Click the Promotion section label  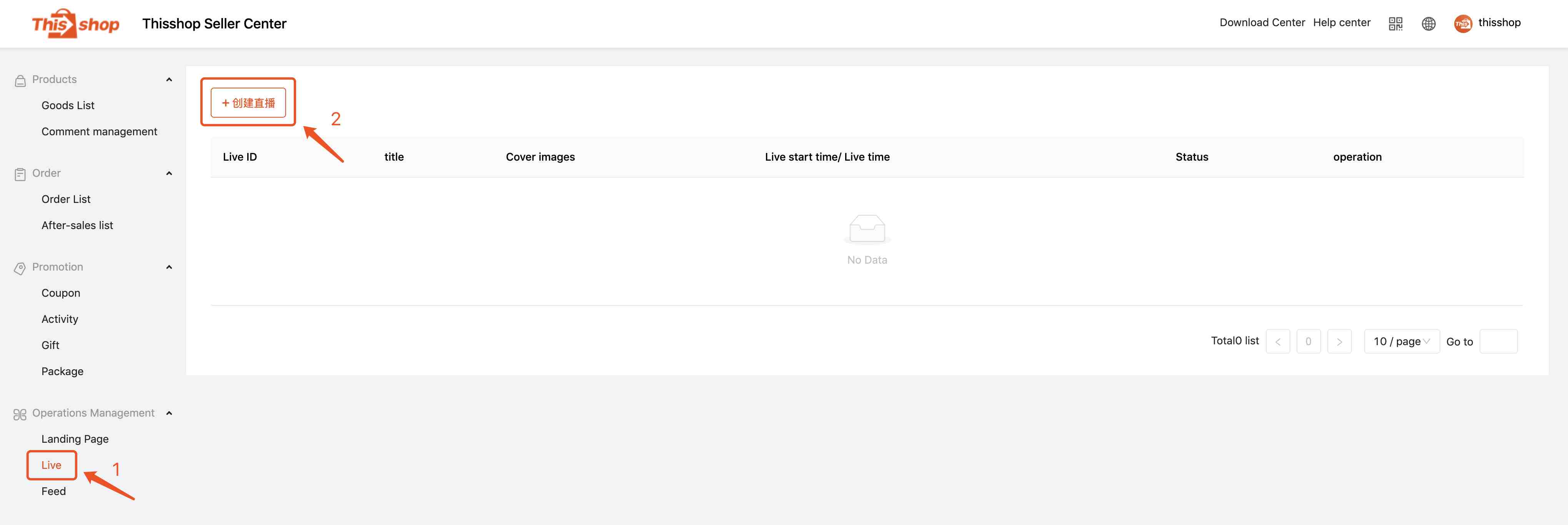click(x=57, y=267)
